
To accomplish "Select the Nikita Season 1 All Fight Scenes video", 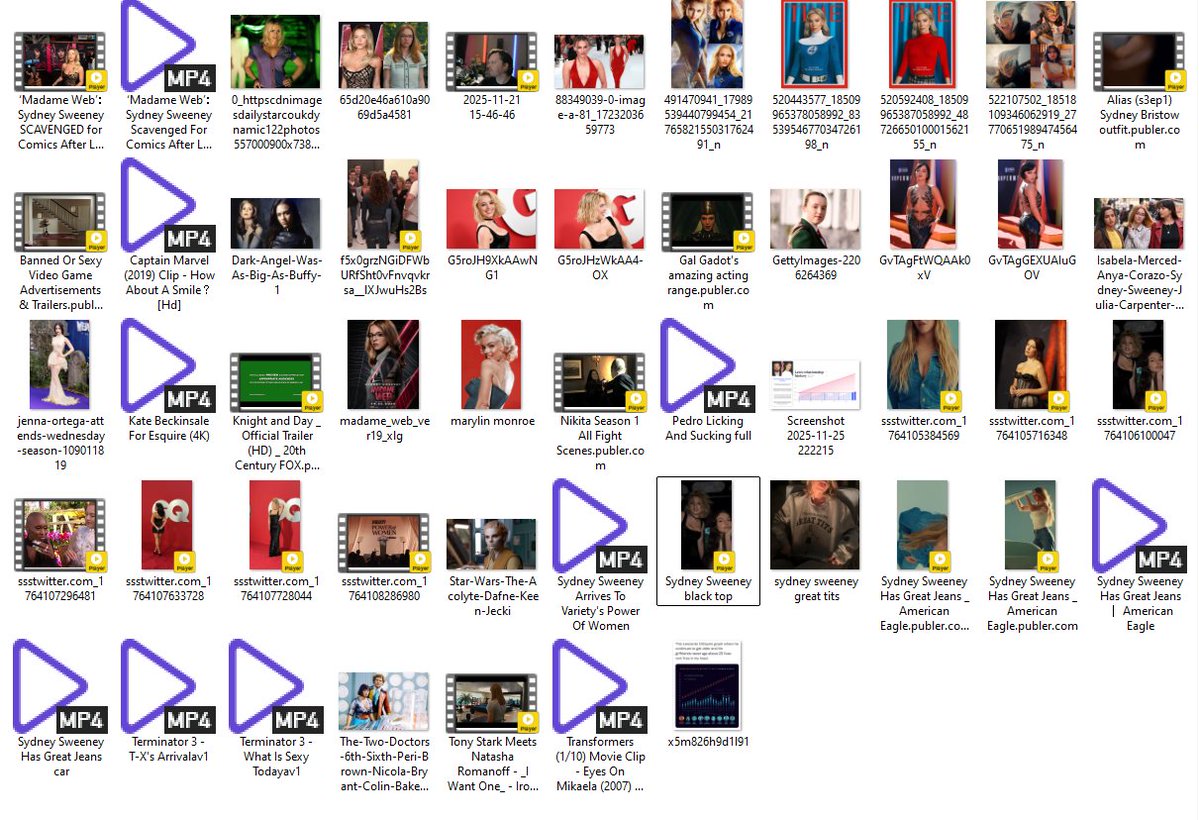I will point(600,383).
